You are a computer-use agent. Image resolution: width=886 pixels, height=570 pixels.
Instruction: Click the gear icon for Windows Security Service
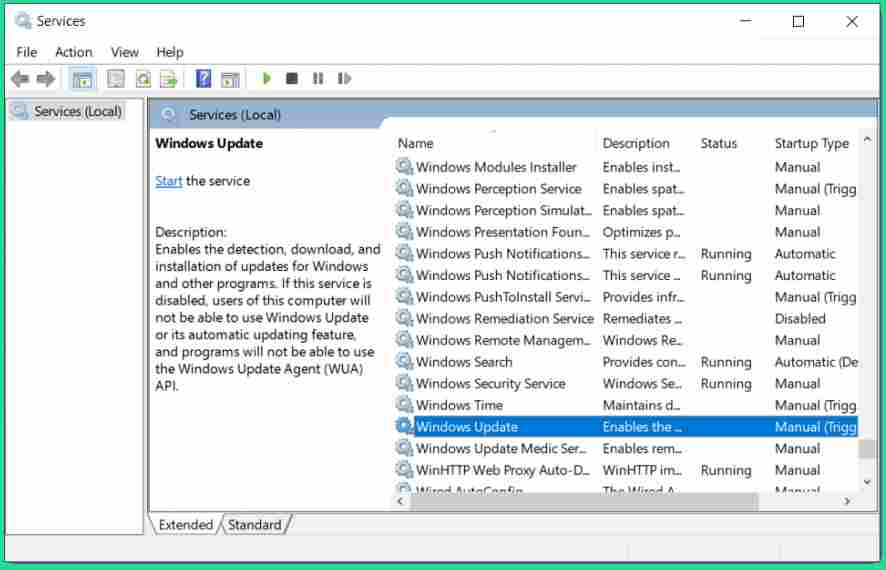pos(404,383)
